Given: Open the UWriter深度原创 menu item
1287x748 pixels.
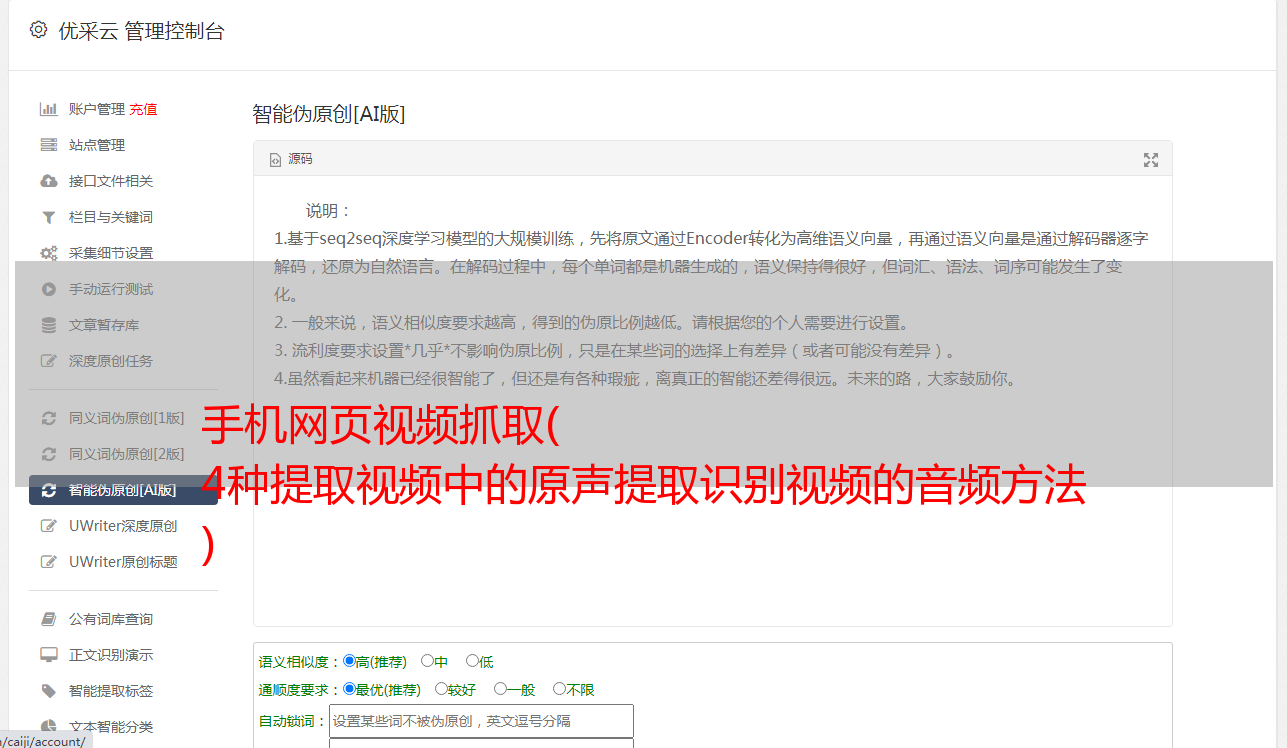Looking at the screenshot, I should [x=123, y=526].
